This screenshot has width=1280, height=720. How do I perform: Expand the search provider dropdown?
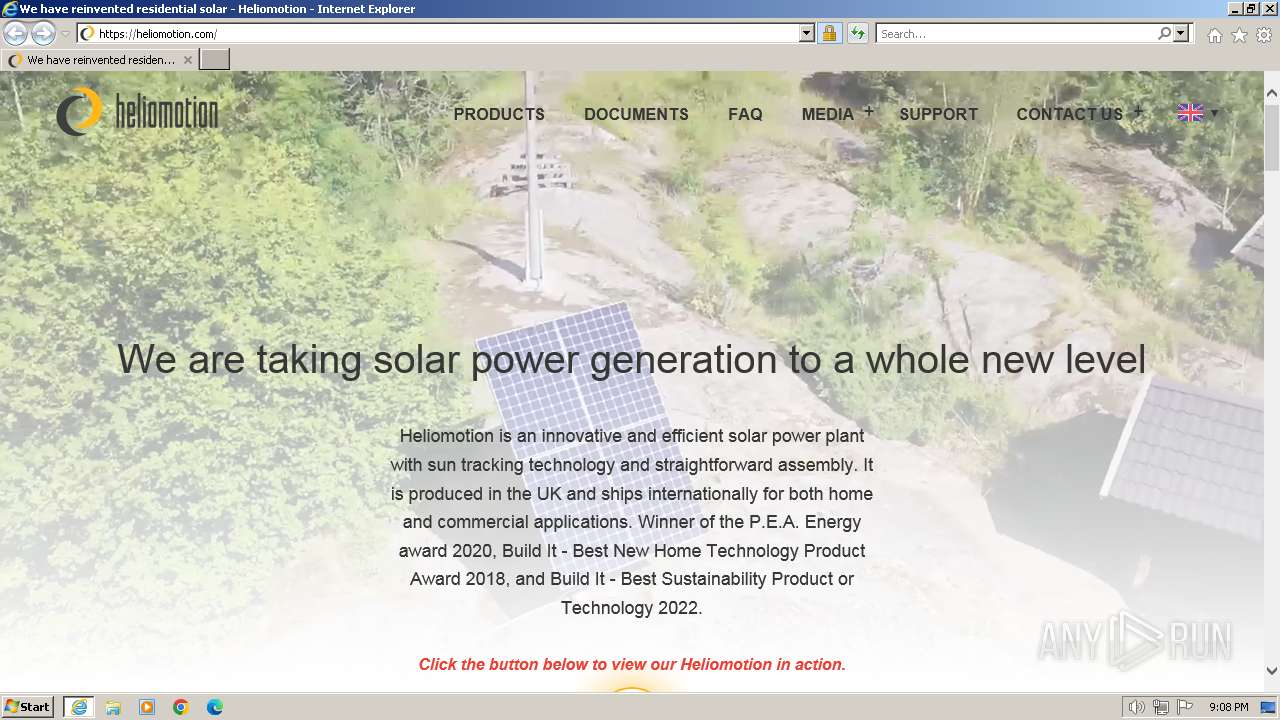1181,33
